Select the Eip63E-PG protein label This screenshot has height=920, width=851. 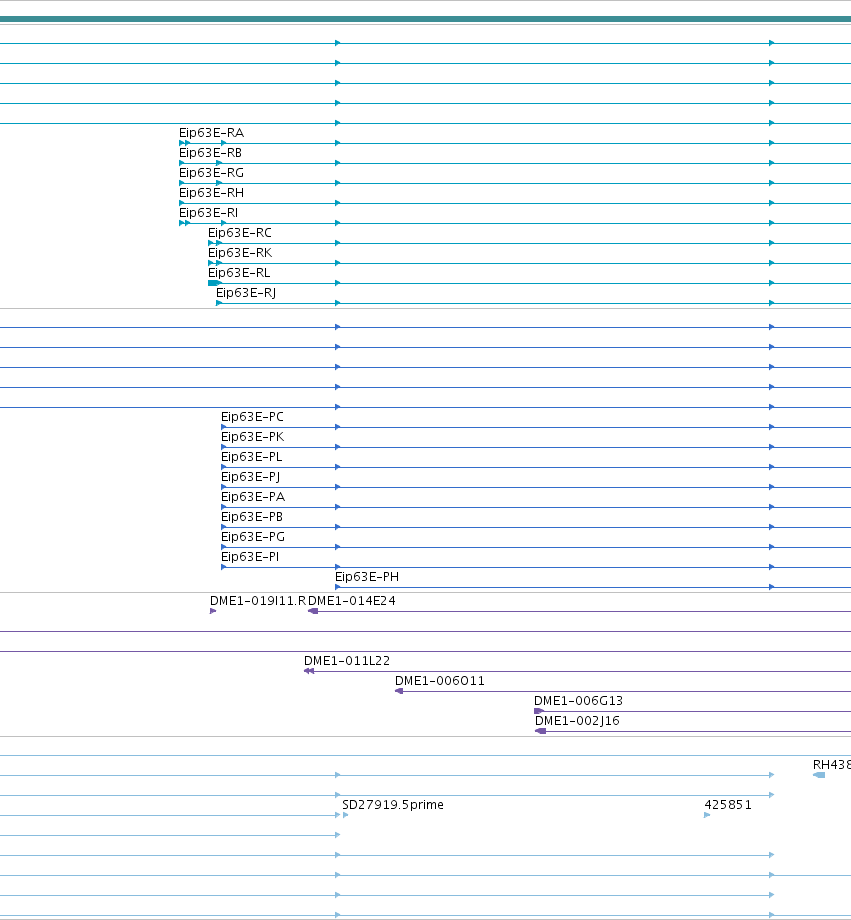point(253,537)
